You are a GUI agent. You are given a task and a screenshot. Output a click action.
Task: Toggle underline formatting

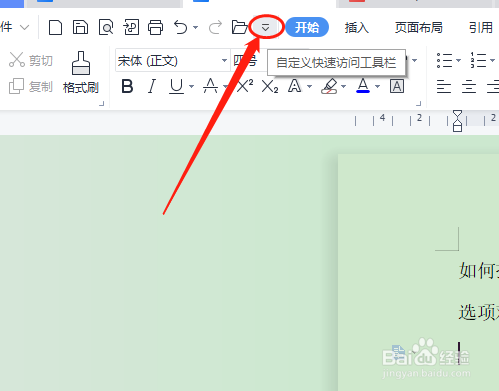[x=176, y=86]
